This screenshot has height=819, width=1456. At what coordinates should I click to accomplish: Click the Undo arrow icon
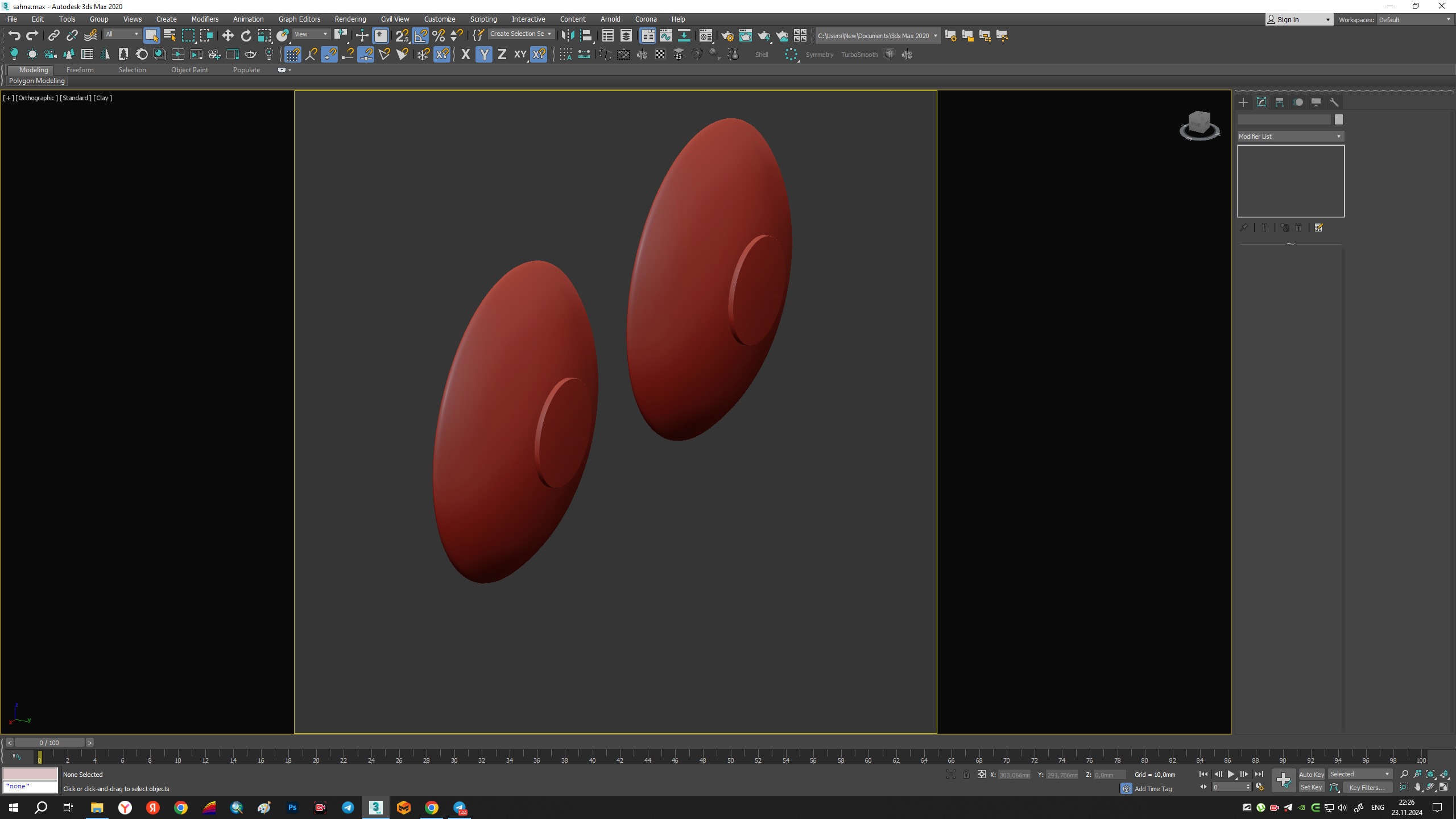[x=14, y=36]
